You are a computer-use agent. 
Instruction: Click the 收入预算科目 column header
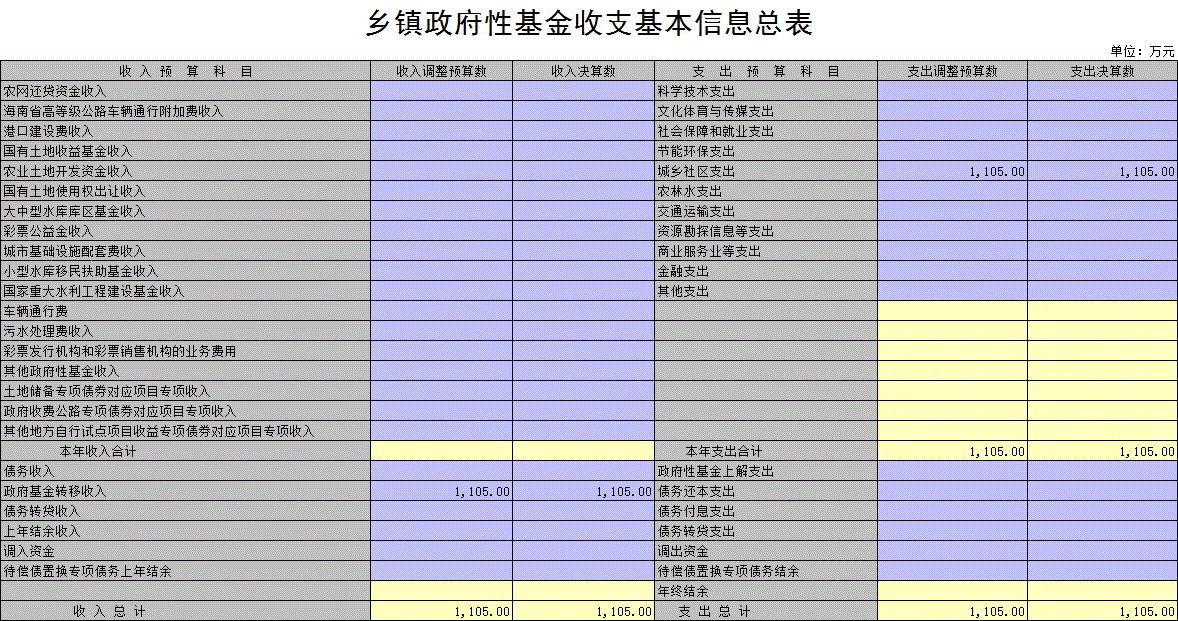185,71
